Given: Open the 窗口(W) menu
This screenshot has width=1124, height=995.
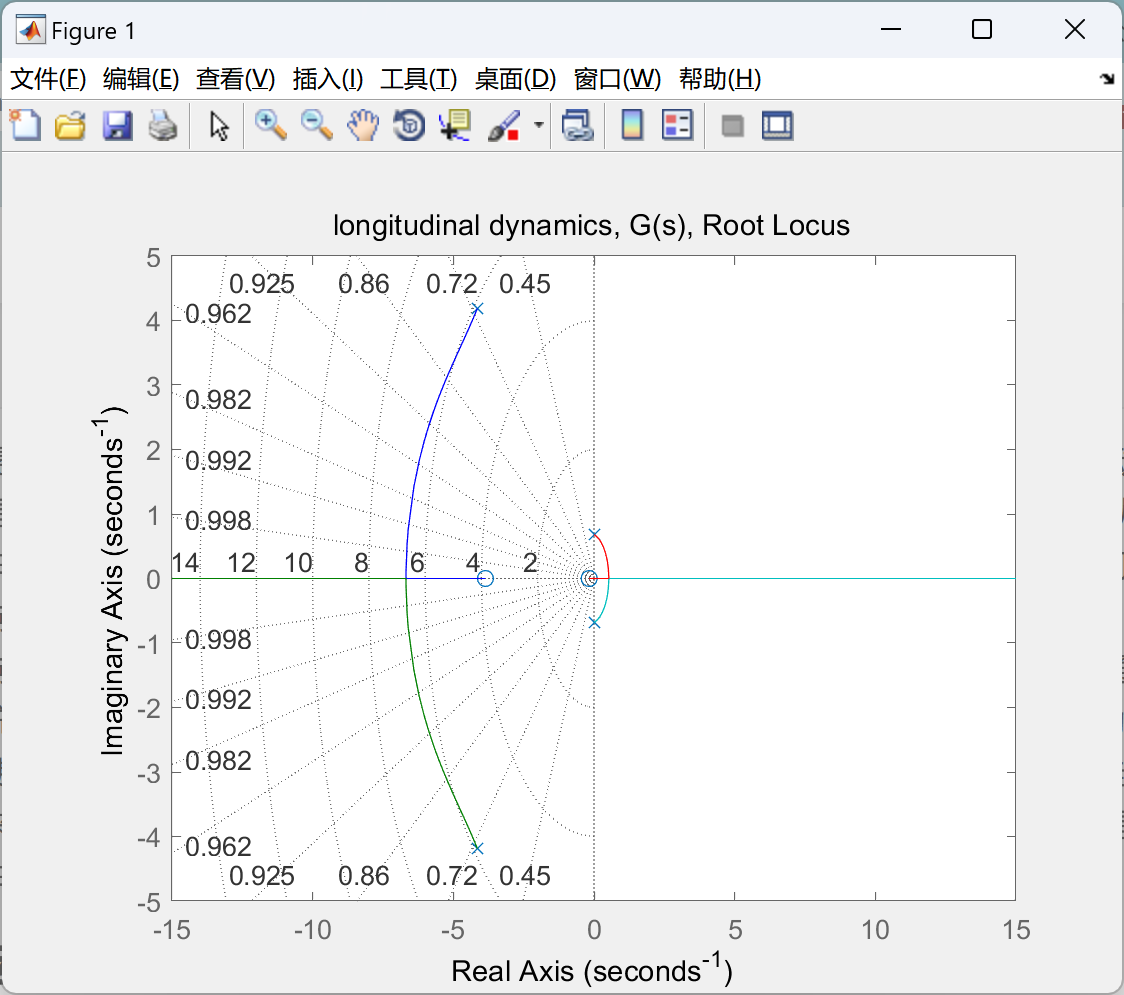Looking at the screenshot, I should click(x=617, y=79).
